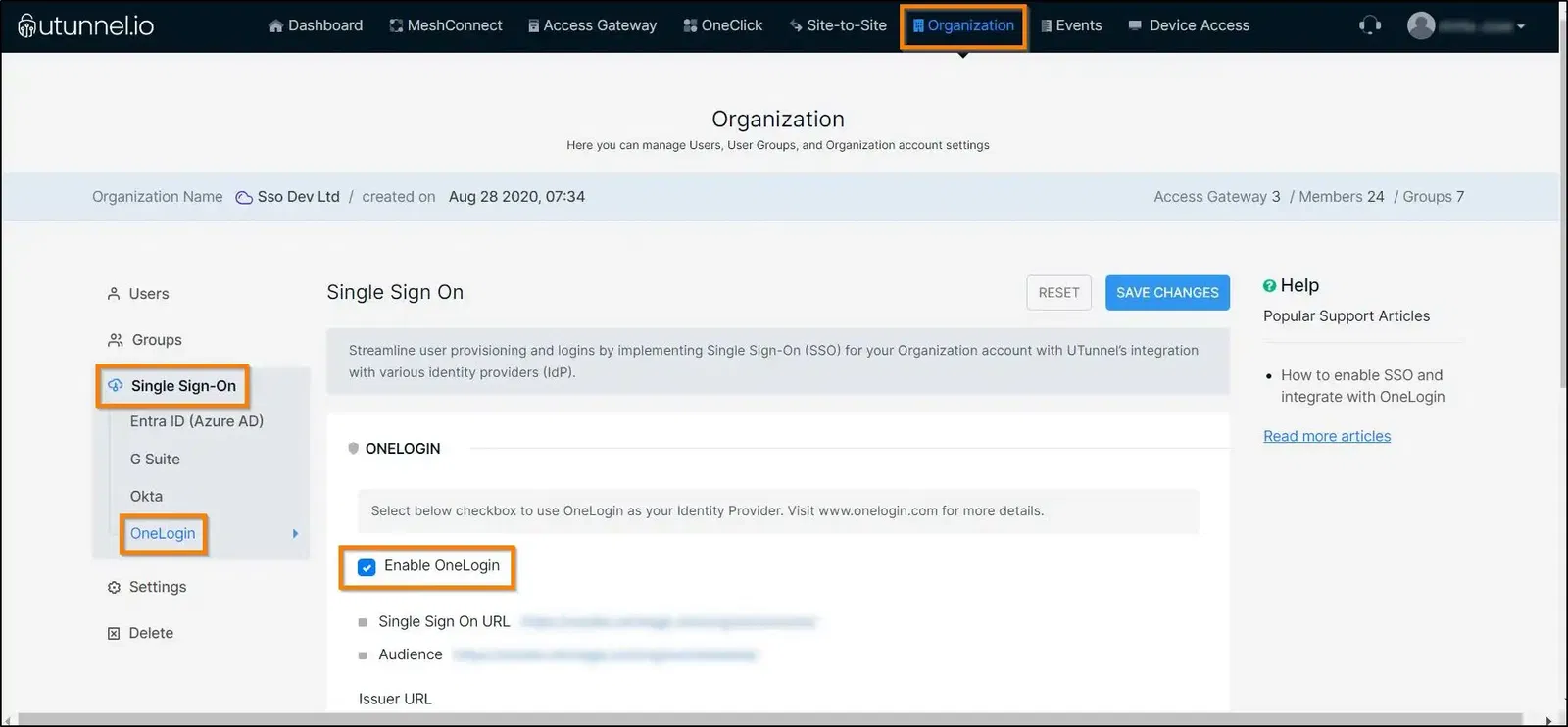Click the scroll right arrow at bottom
The image size is (1568, 727).
pyautogui.click(x=1548, y=720)
